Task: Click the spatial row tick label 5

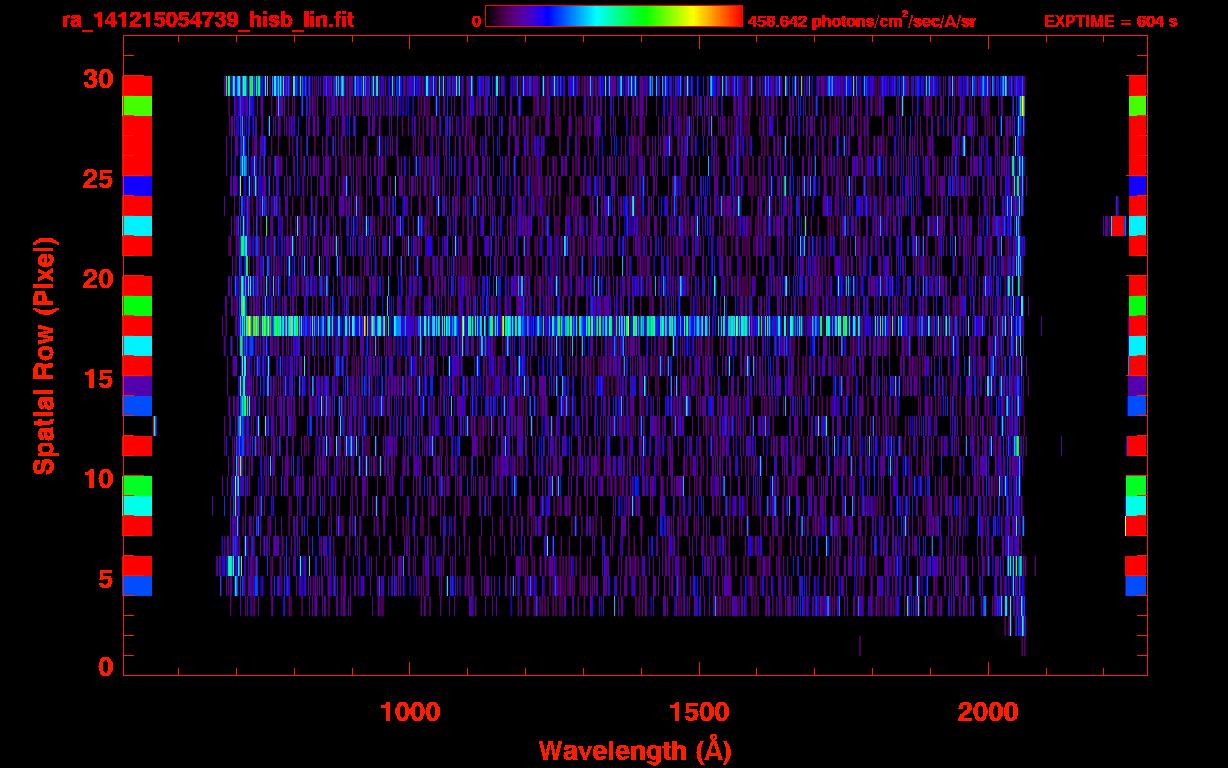Action: point(107,579)
